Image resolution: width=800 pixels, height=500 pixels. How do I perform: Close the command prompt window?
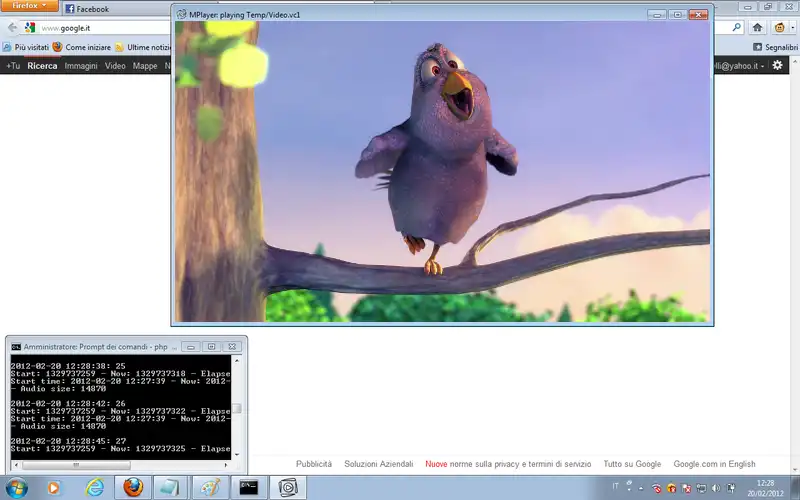(232, 347)
